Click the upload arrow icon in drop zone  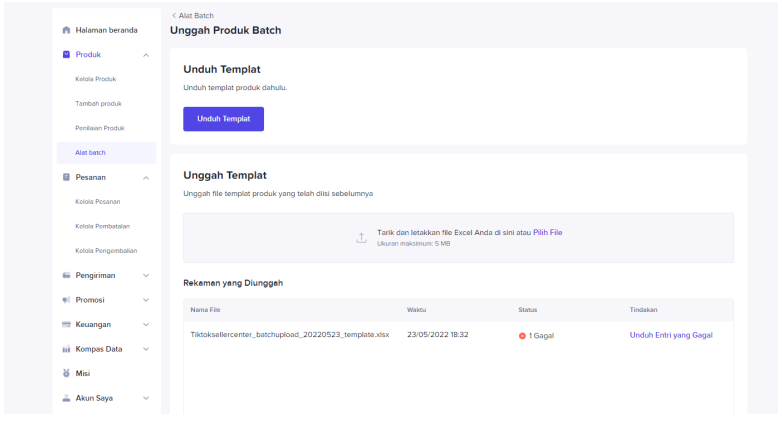point(361,238)
